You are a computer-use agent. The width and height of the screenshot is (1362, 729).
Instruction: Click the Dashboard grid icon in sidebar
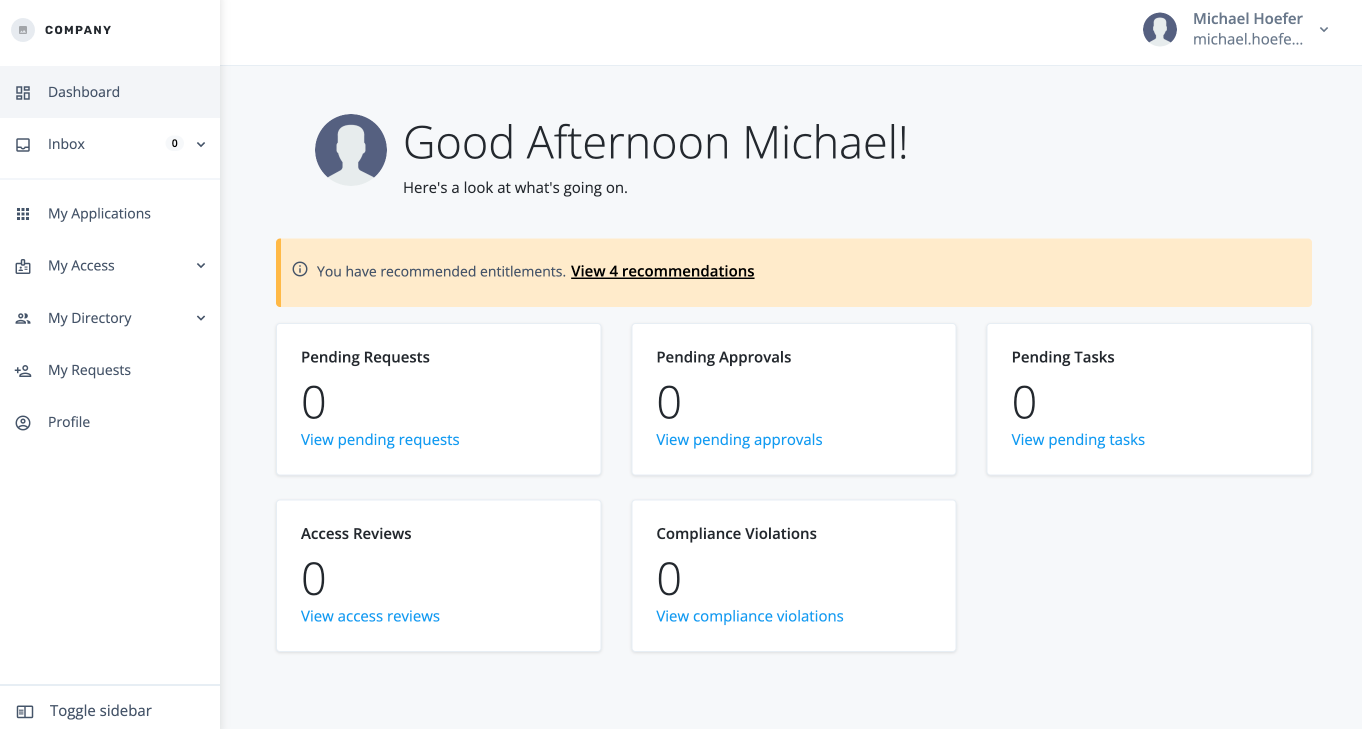pyautogui.click(x=22, y=92)
